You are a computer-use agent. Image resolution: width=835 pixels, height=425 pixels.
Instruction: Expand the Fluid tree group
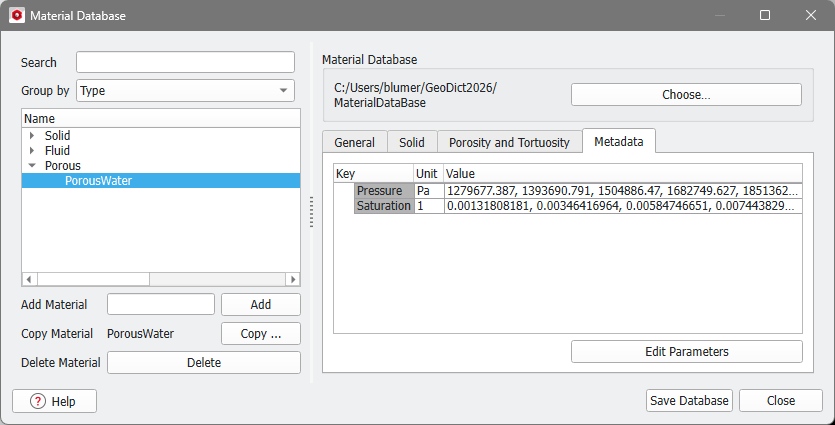[32, 151]
